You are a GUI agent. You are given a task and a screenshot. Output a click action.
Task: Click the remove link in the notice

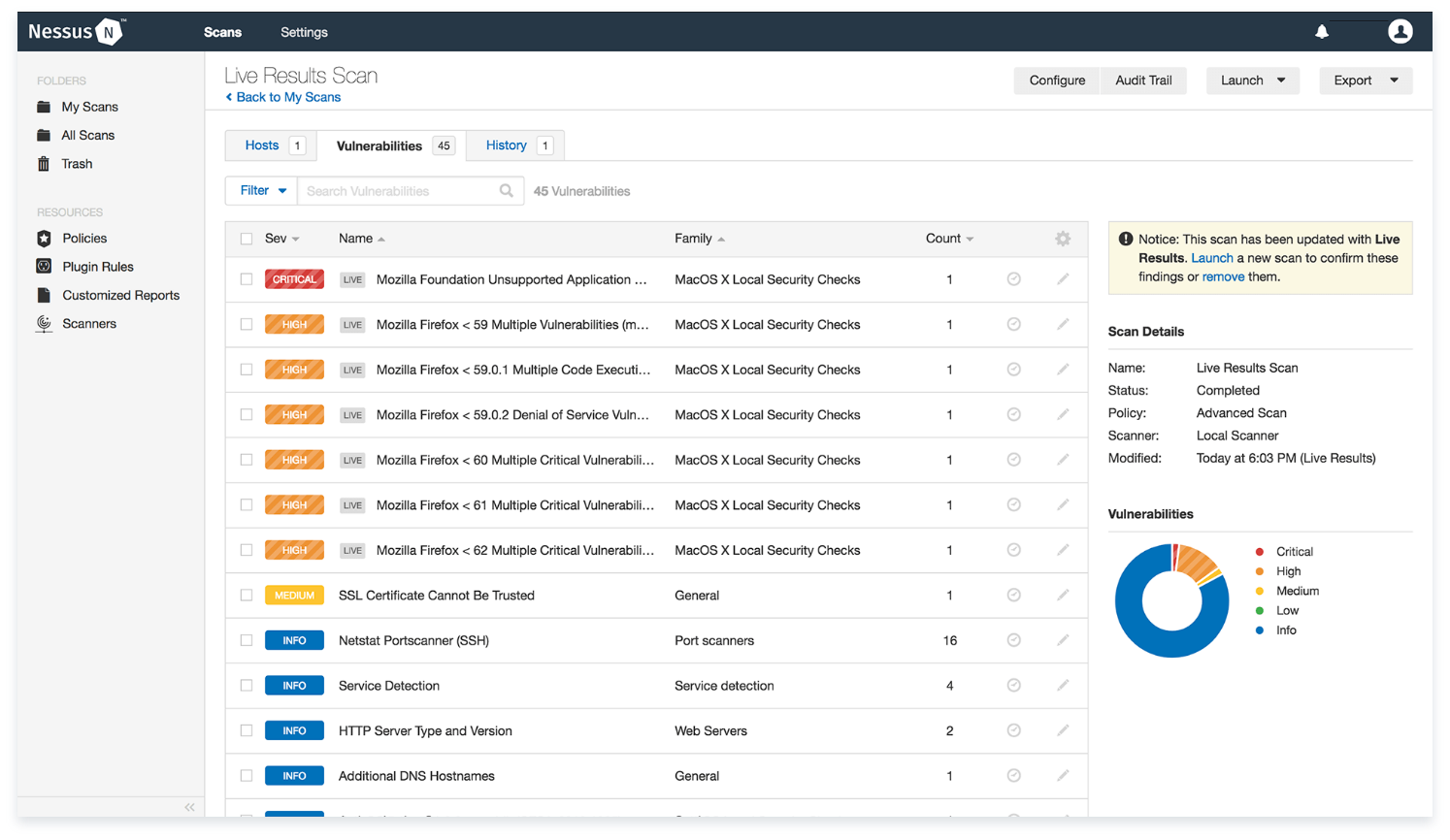click(x=1223, y=276)
